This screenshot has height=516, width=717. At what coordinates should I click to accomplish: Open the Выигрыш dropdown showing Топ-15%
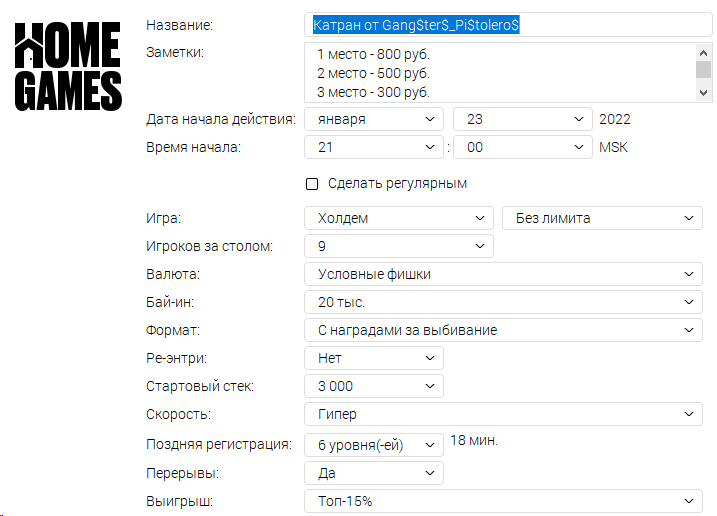(503, 501)
